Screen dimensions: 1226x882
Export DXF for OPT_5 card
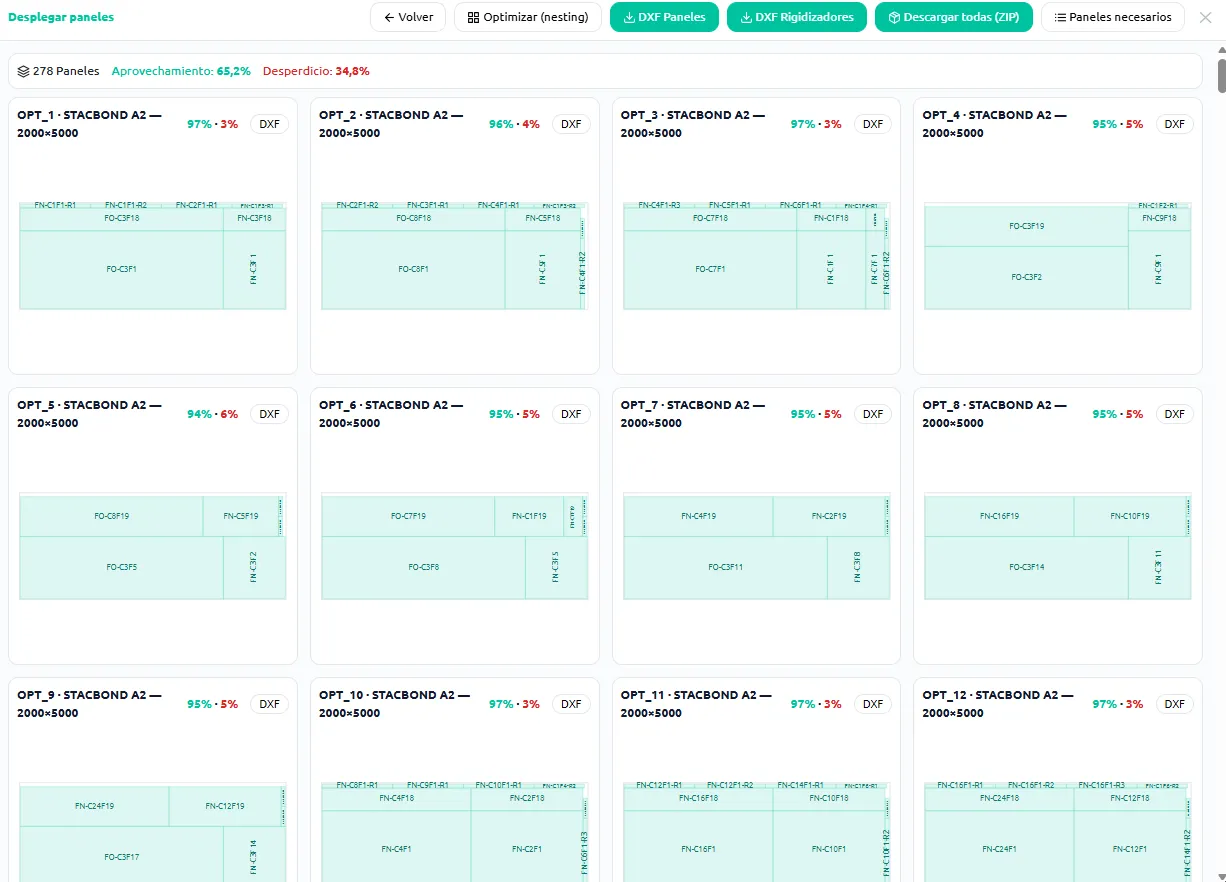(x=269, y=414)
